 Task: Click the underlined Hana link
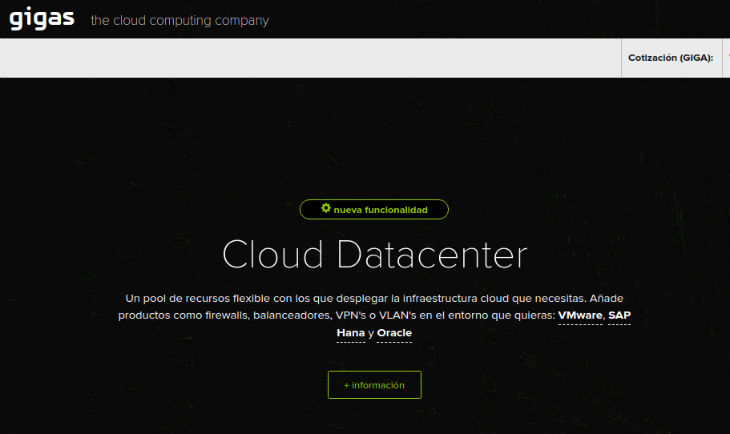coord(350,333)
